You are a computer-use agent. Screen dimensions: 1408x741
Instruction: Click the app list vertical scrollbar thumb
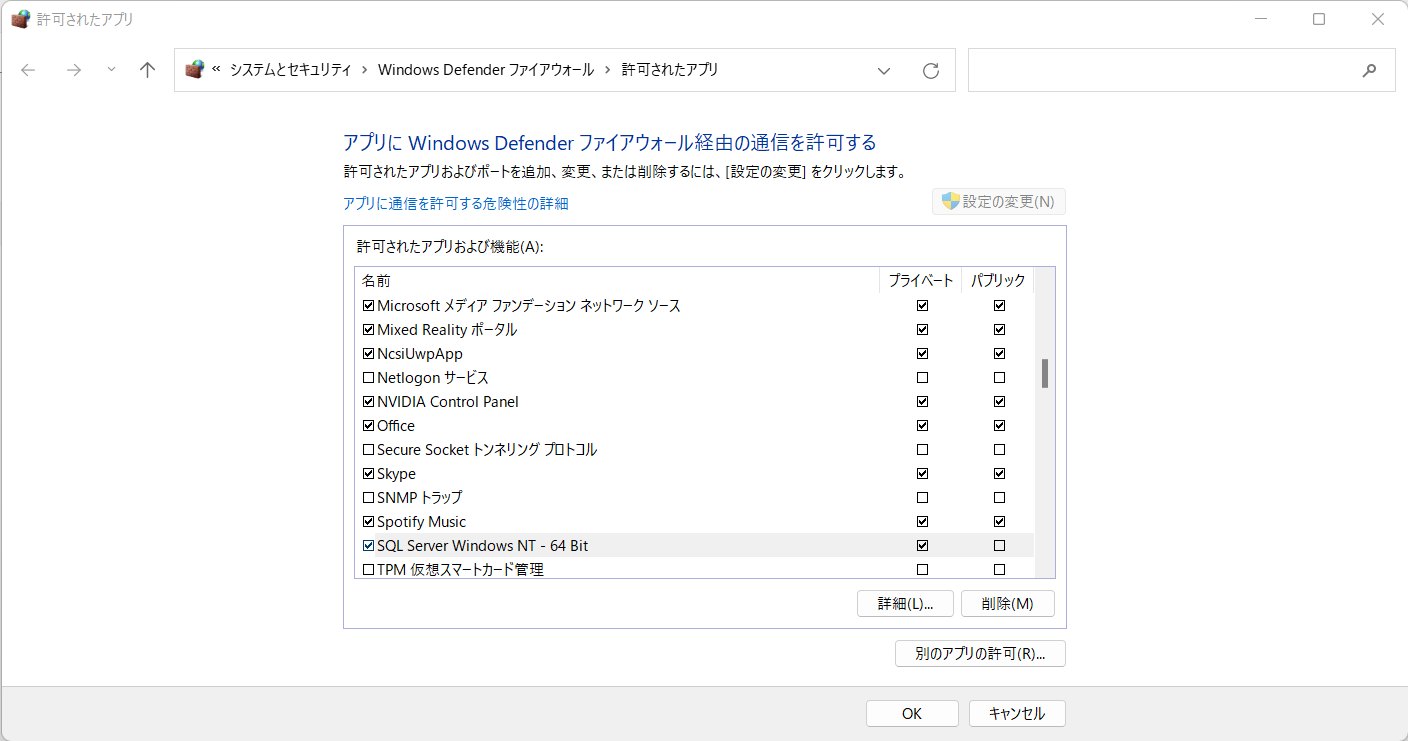click(x=1045, y=373)
